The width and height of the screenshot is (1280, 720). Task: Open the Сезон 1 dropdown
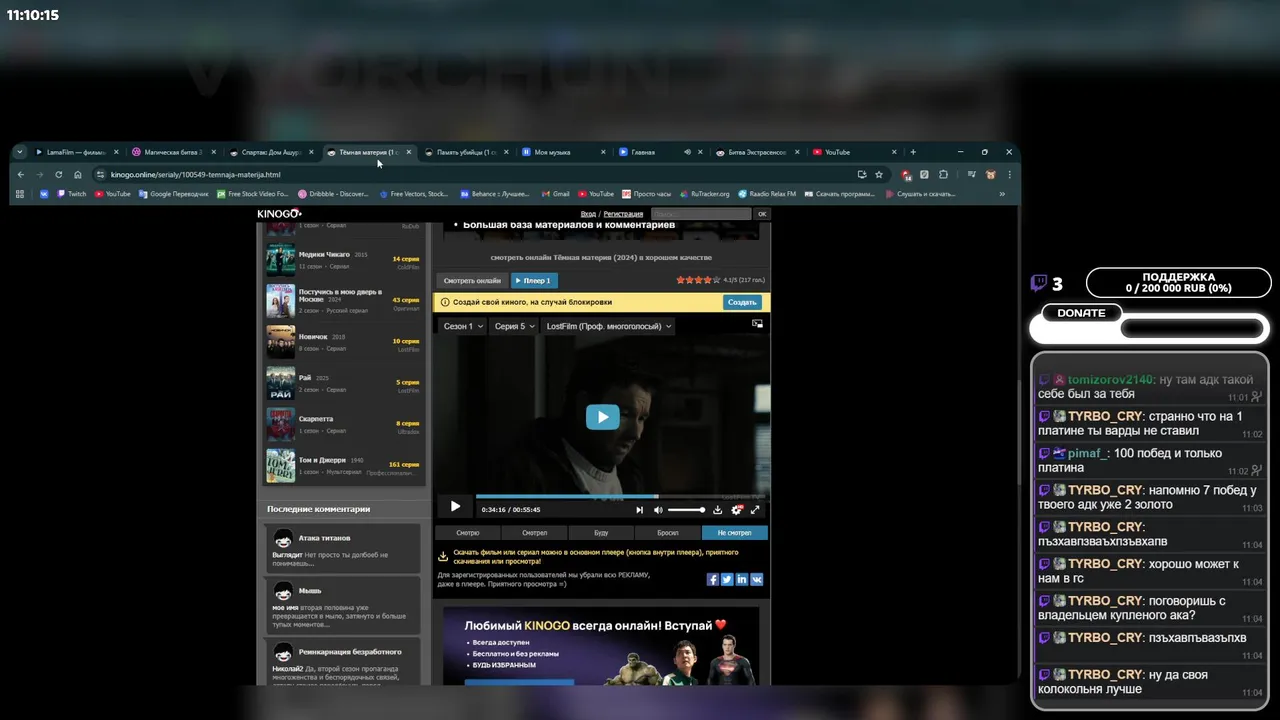(464, 326)
